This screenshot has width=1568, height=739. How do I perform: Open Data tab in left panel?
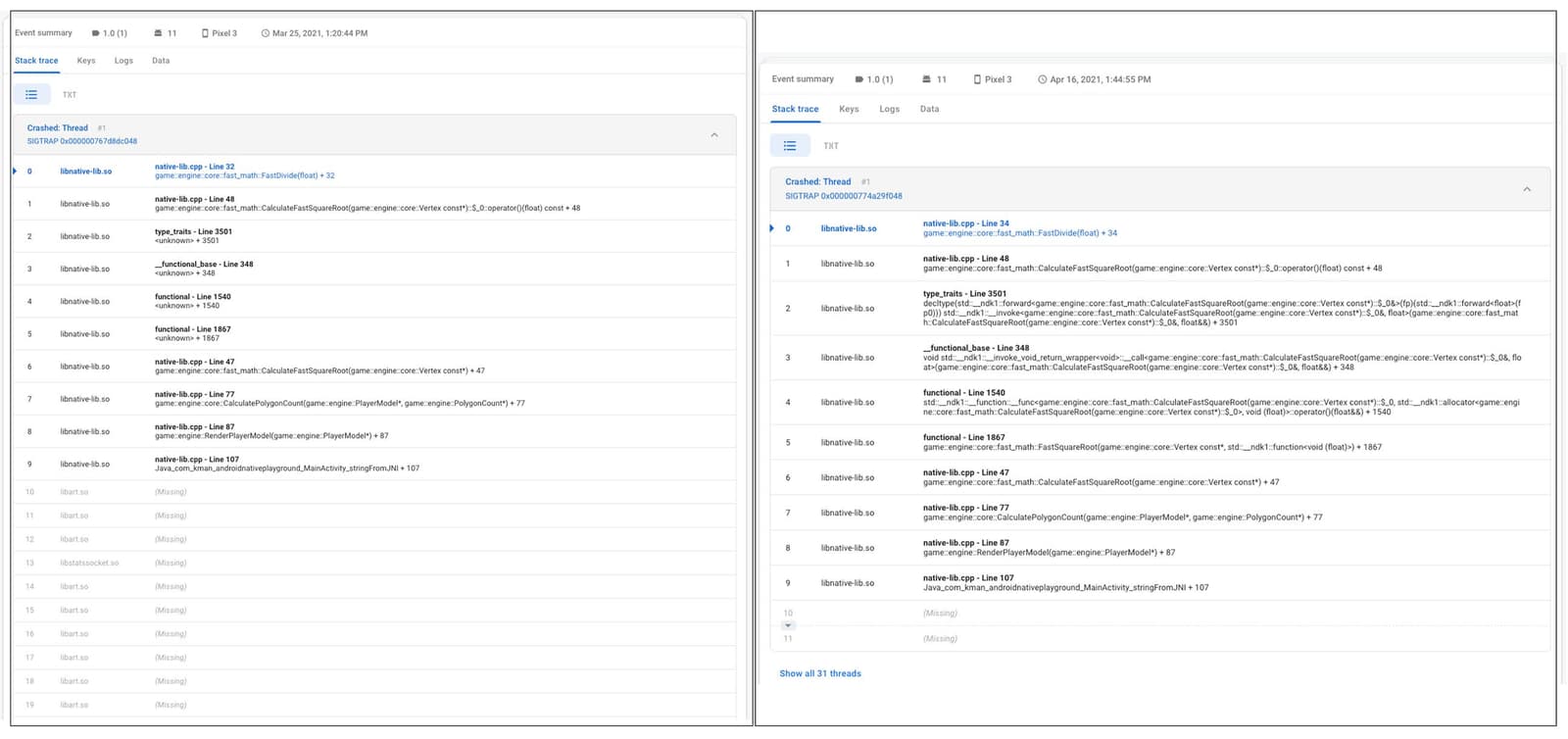pyautogui.click(x=161, y=61)
